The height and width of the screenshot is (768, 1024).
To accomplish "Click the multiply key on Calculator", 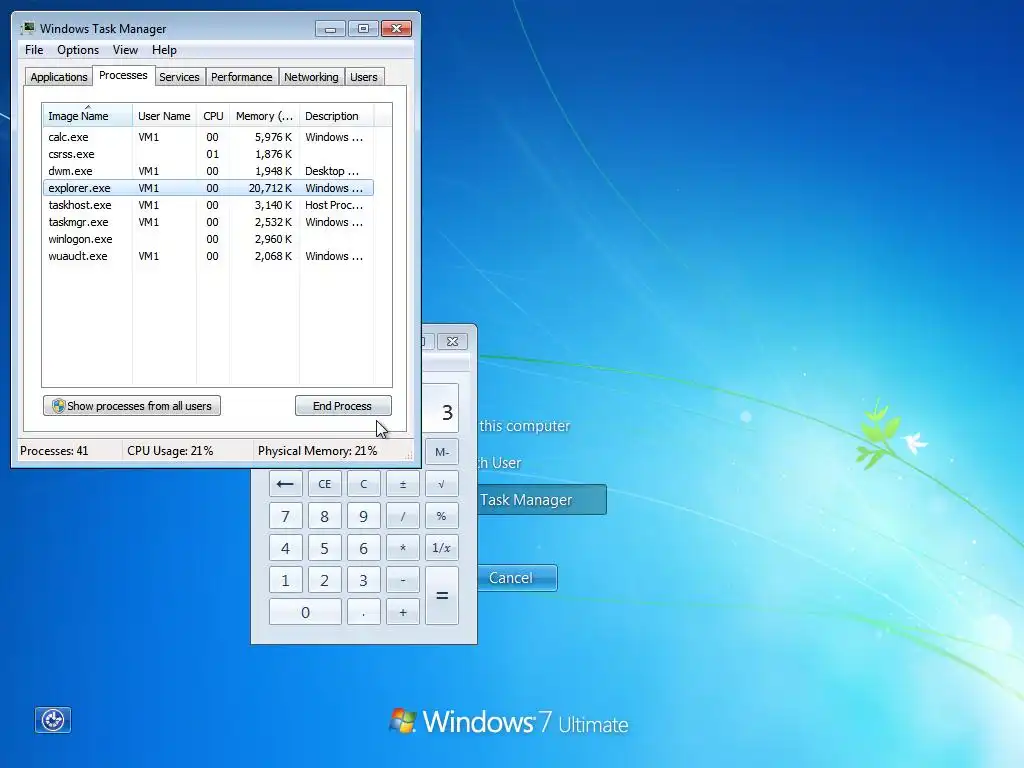I will pos(403,548).
